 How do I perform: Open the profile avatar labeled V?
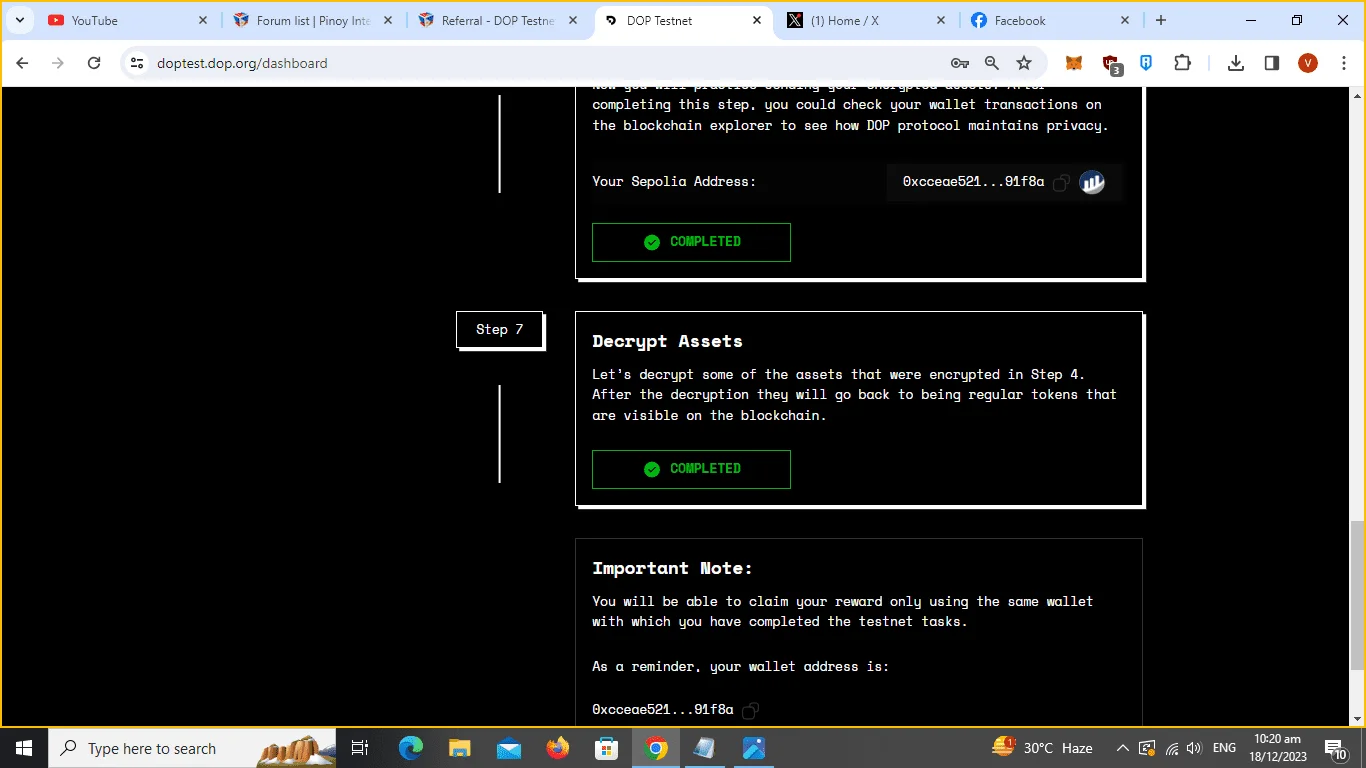[x=1308, y=63]
